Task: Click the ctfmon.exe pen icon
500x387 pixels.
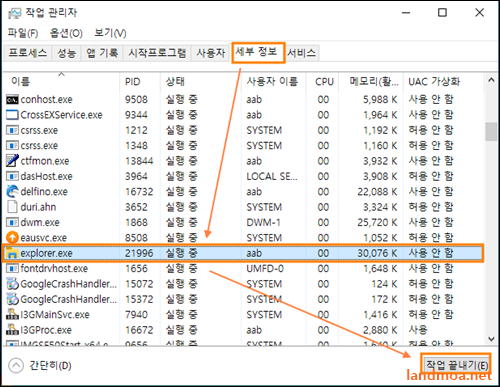Action: click(12, 161)
